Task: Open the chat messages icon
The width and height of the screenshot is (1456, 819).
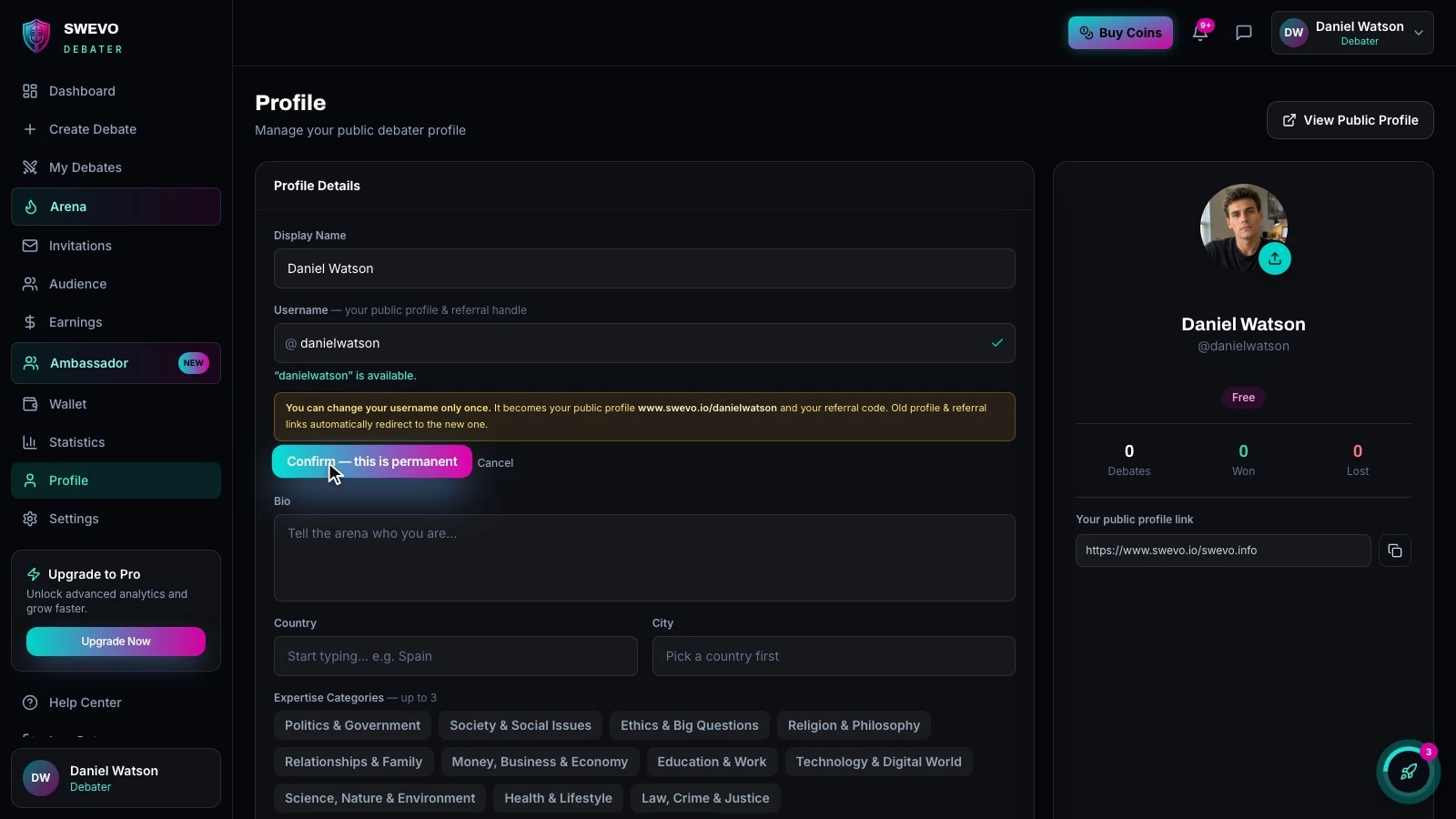Action: coord(1244,33)
